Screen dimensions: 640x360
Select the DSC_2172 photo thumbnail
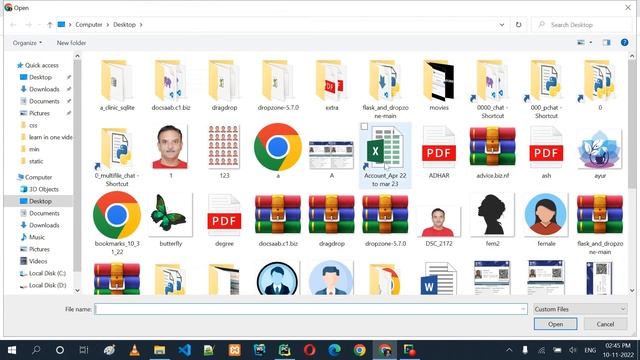click(x=439, y=225)
